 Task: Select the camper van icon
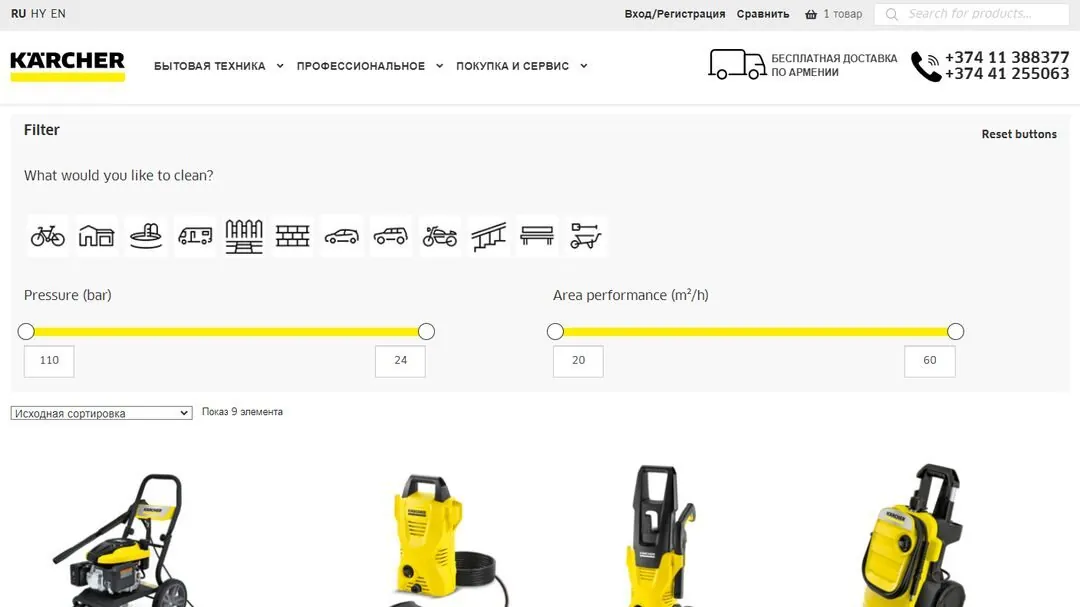point(195,236)
